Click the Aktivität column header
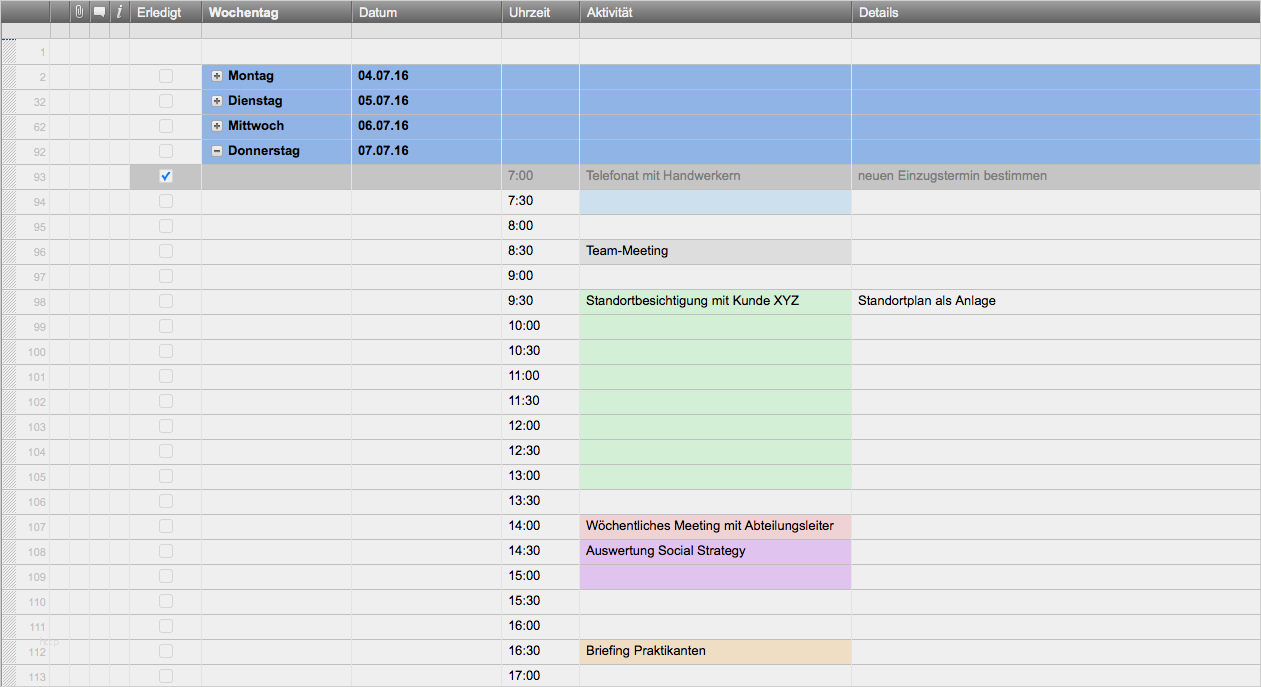 point(716,13)
